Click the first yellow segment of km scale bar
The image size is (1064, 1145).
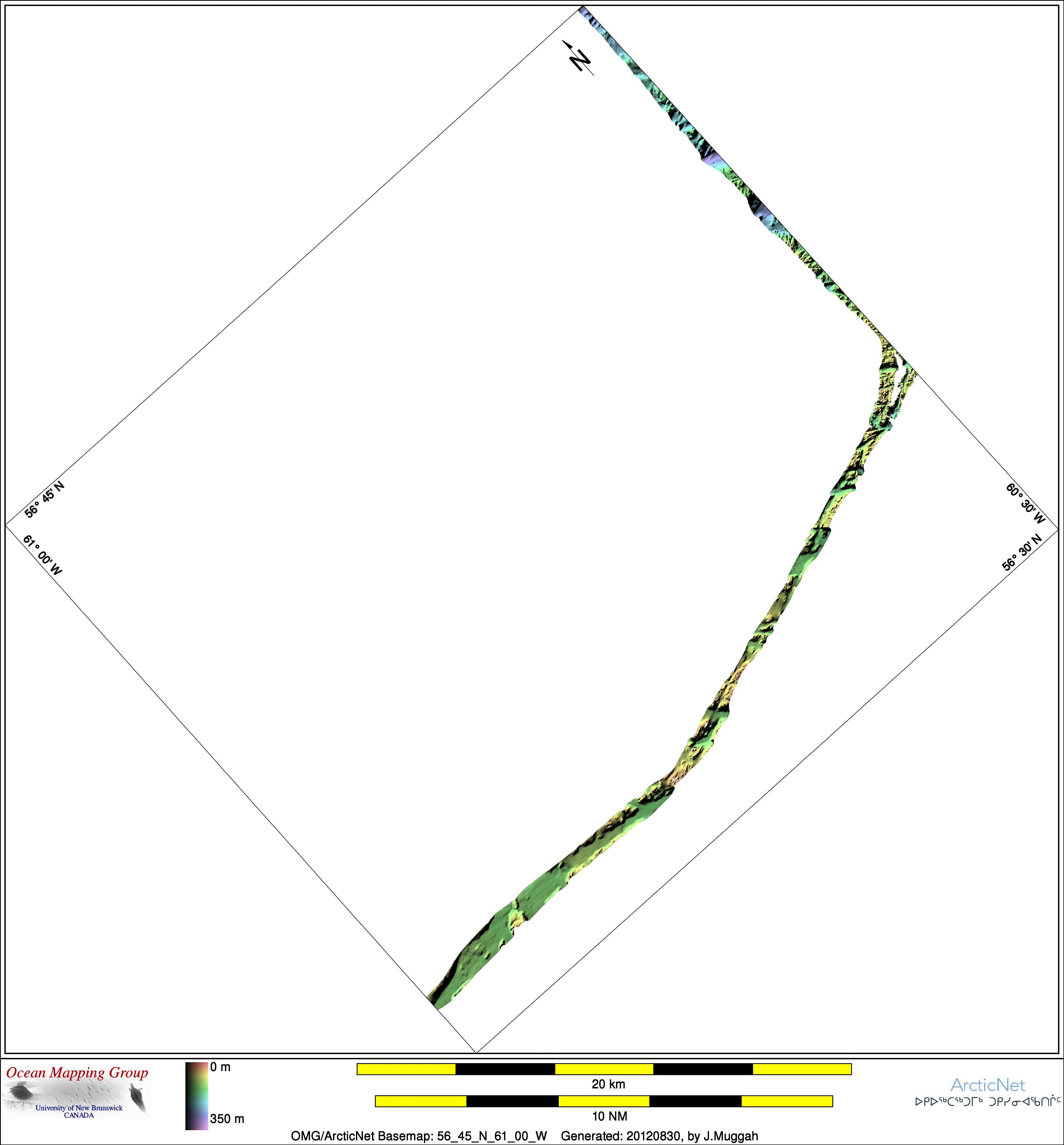tap(406, 1069)
